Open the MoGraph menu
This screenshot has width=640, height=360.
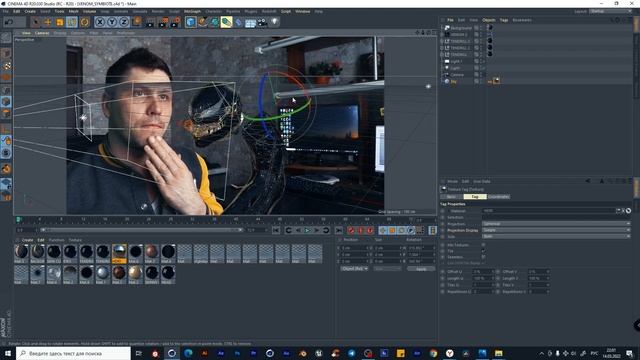[x=192, y=11]
